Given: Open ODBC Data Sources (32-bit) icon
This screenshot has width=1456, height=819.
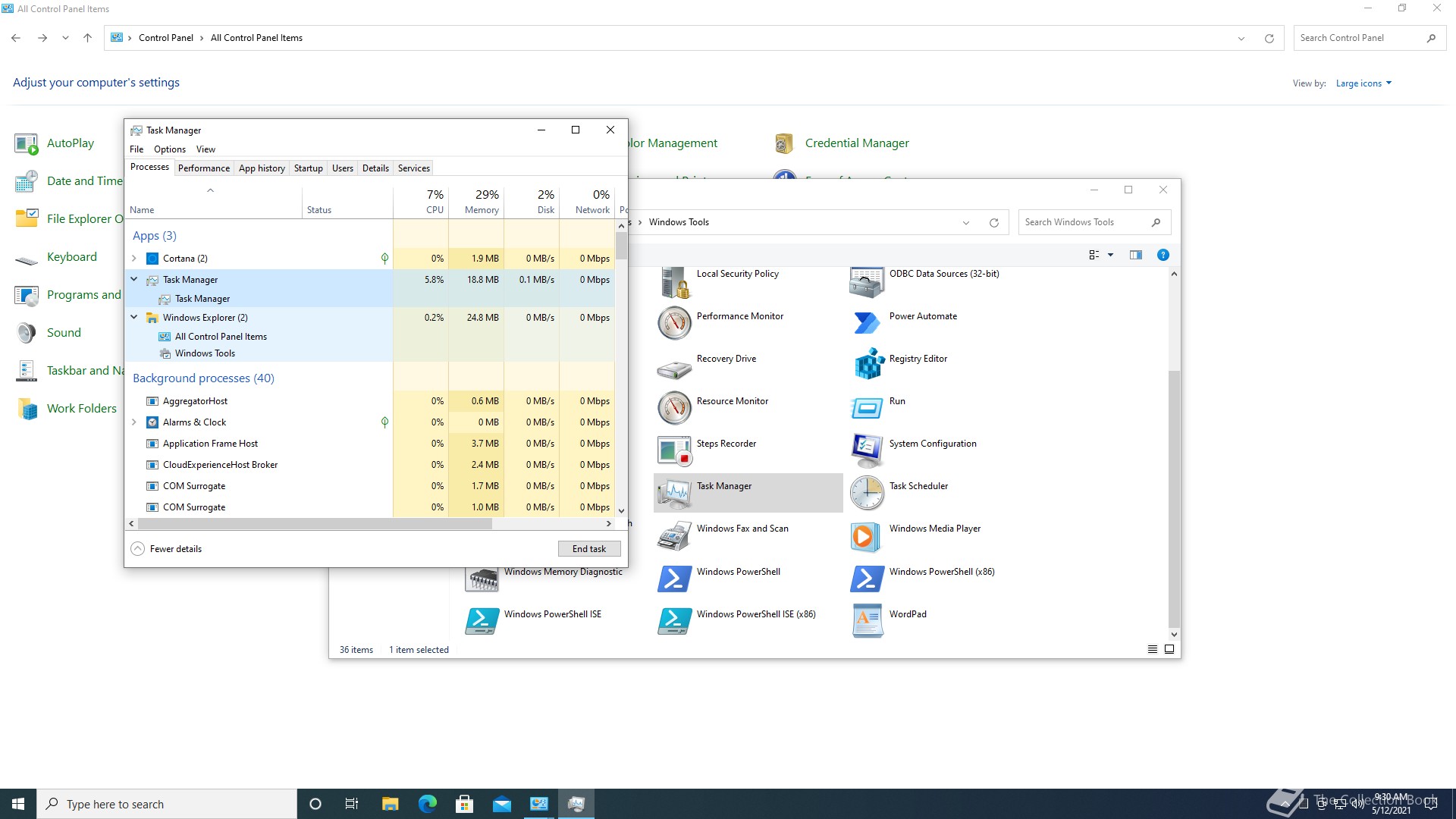Looking at the screenshot, I should pyautogui.click(x=867, y=282).
